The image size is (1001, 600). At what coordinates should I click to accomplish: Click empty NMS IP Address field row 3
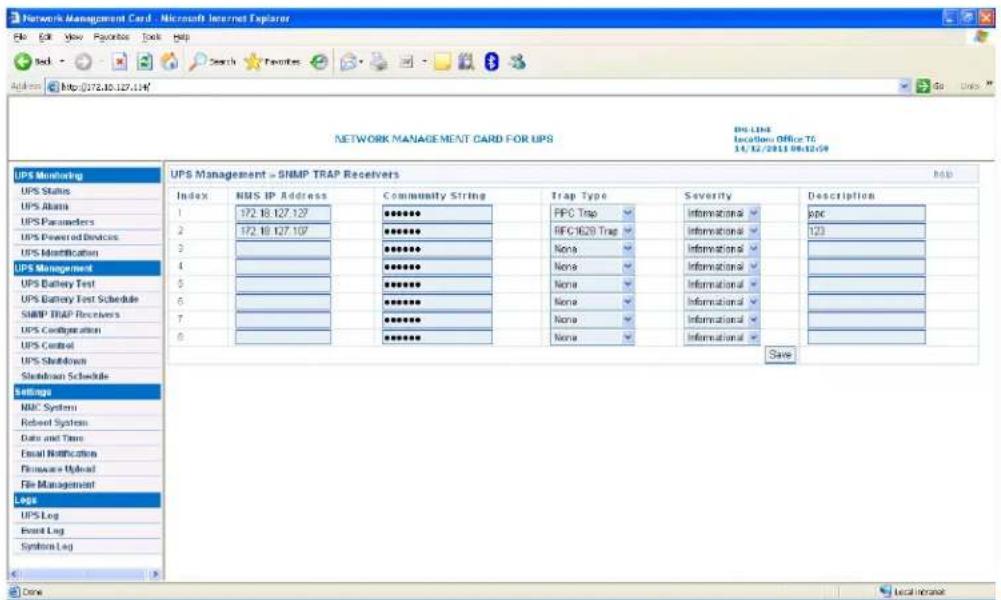point(283,249)
